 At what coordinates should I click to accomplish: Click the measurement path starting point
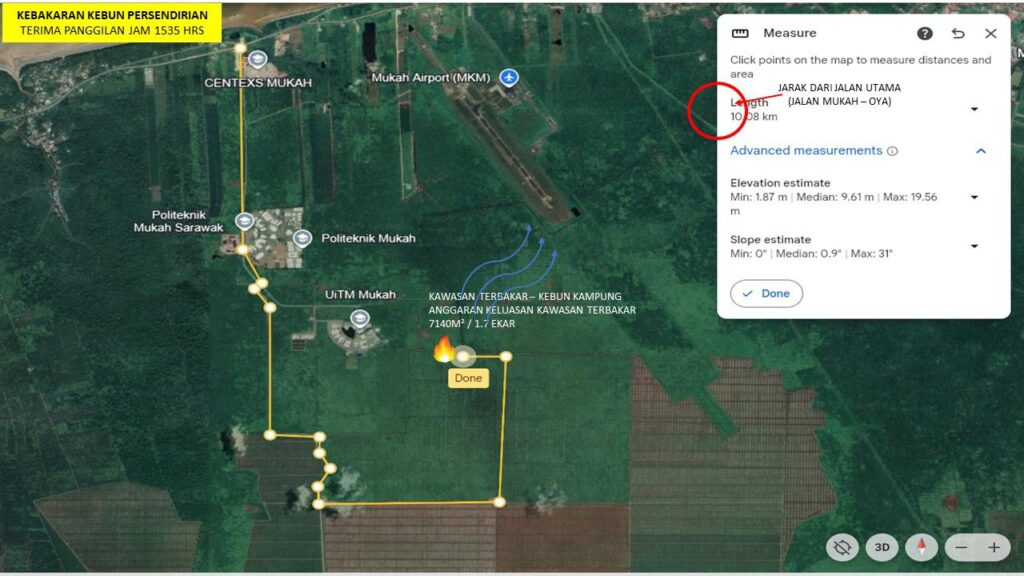pyautogui.click(x=240, y=47)
